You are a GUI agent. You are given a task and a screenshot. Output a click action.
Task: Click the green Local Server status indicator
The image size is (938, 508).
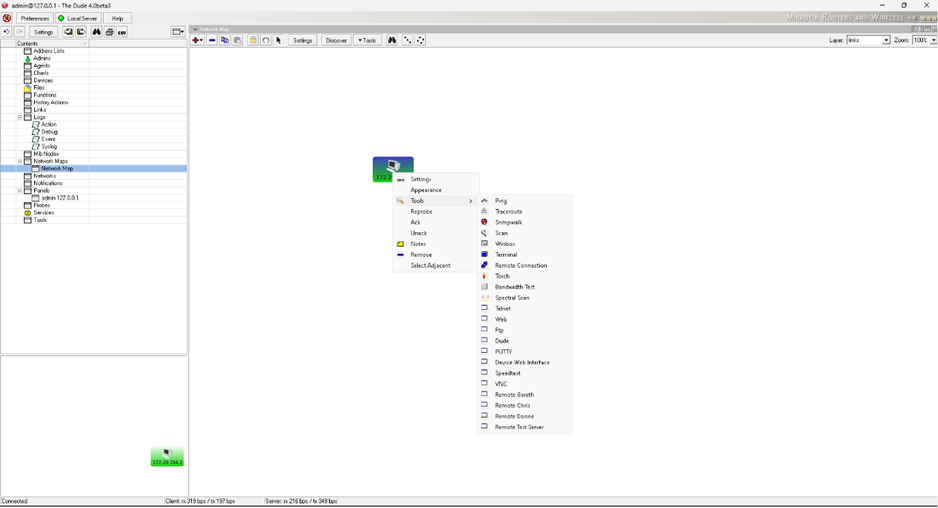pos(61,19)
